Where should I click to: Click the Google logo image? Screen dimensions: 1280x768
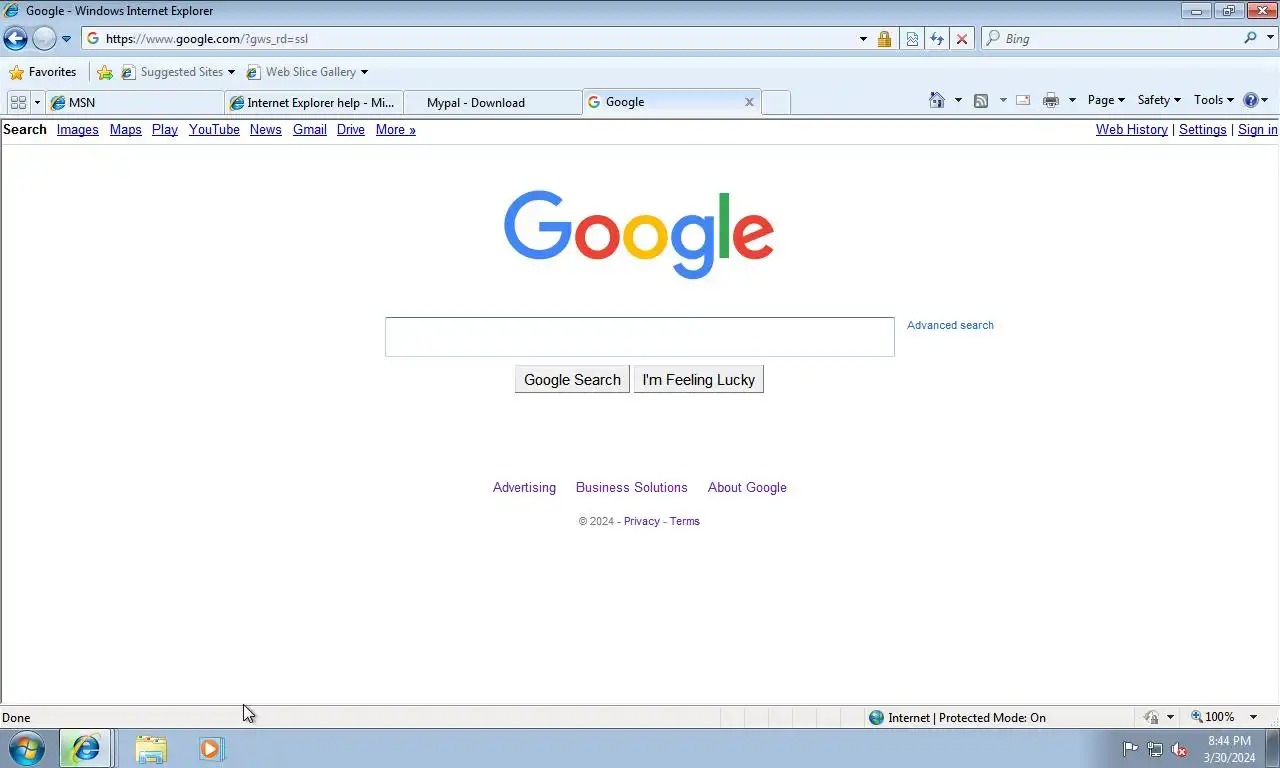point(639,234)
